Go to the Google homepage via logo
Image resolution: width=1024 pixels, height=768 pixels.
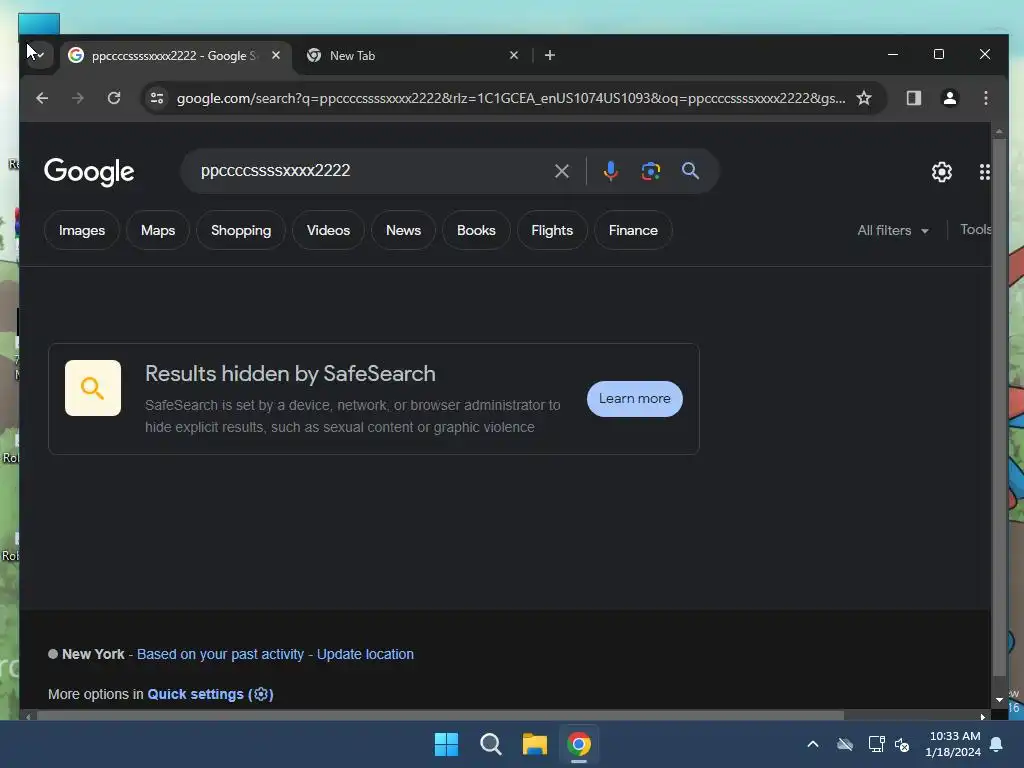pyautogui.click(x=89, y=172)
